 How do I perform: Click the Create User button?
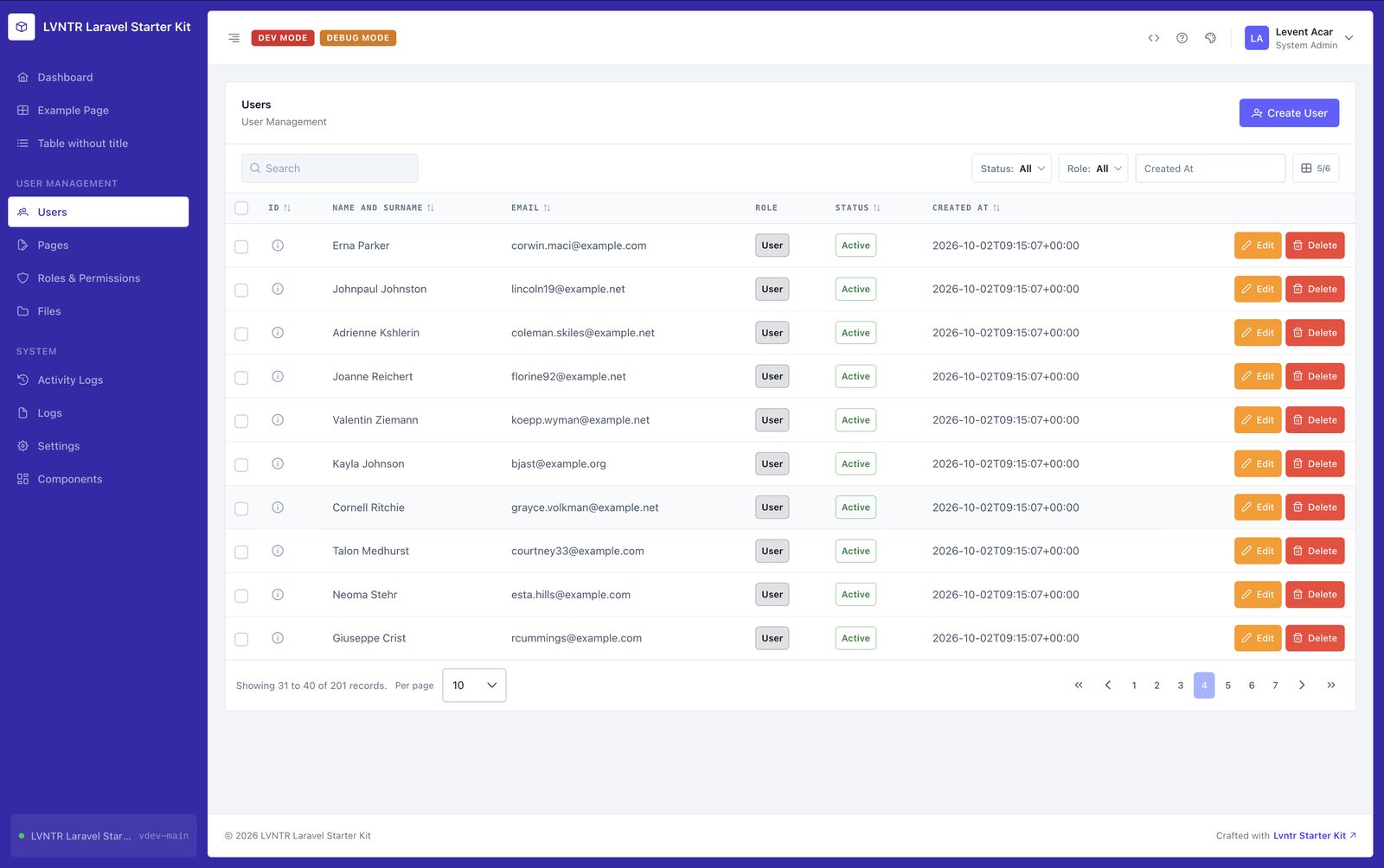pos(1289,113)
